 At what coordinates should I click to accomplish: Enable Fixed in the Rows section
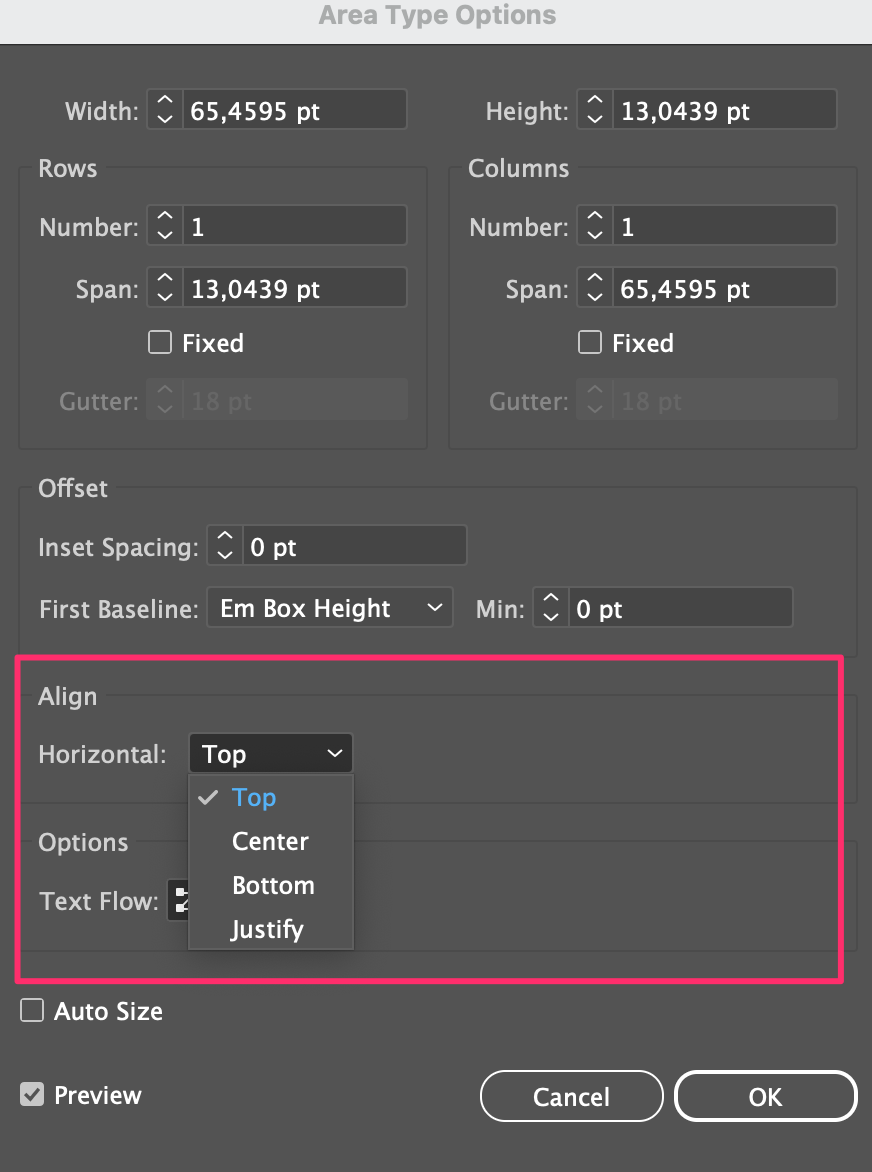[160, 342]
